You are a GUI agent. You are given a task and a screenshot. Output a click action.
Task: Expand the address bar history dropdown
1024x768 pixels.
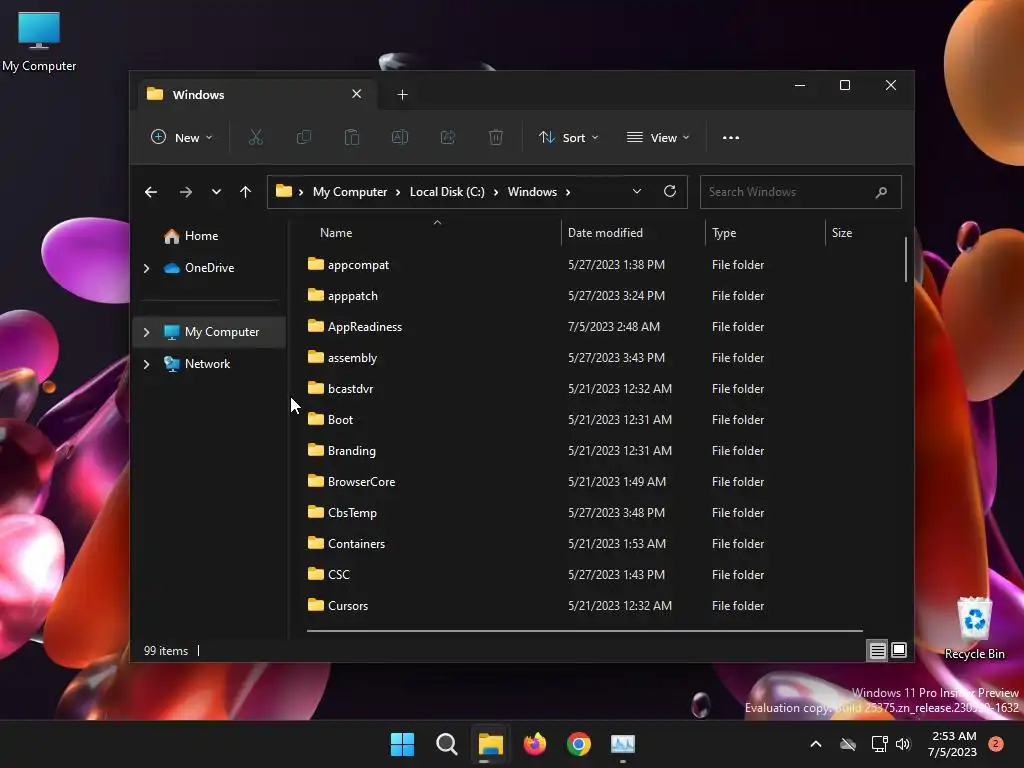[637, 191]
